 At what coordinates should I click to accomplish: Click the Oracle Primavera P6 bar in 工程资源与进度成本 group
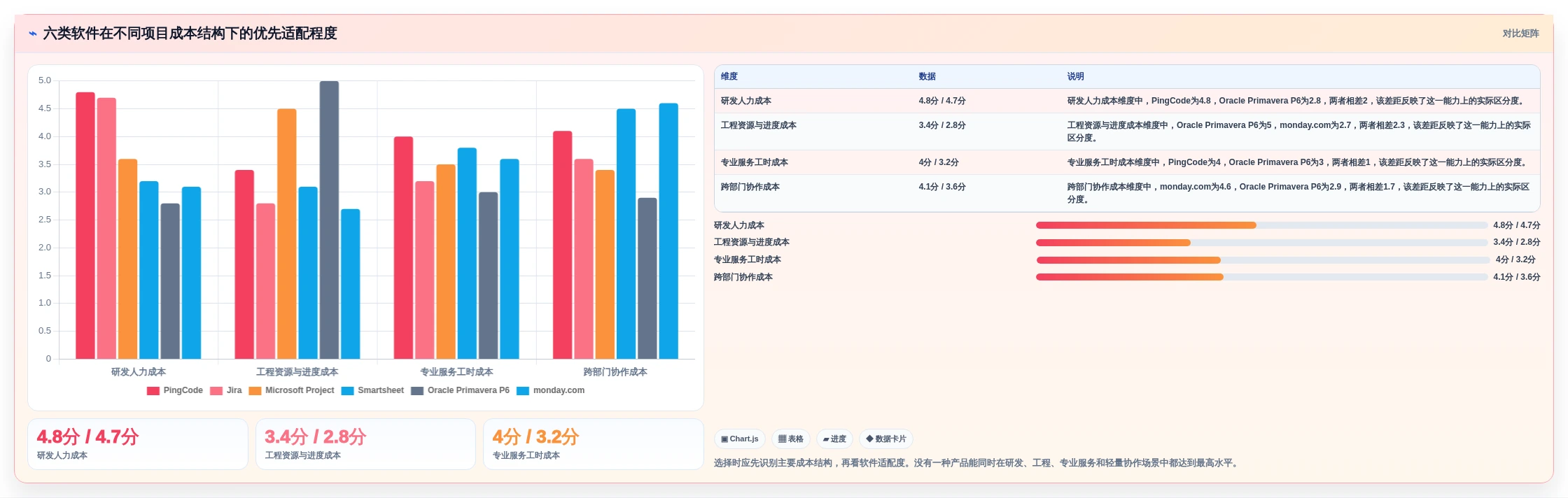click(x=329, y=220)
